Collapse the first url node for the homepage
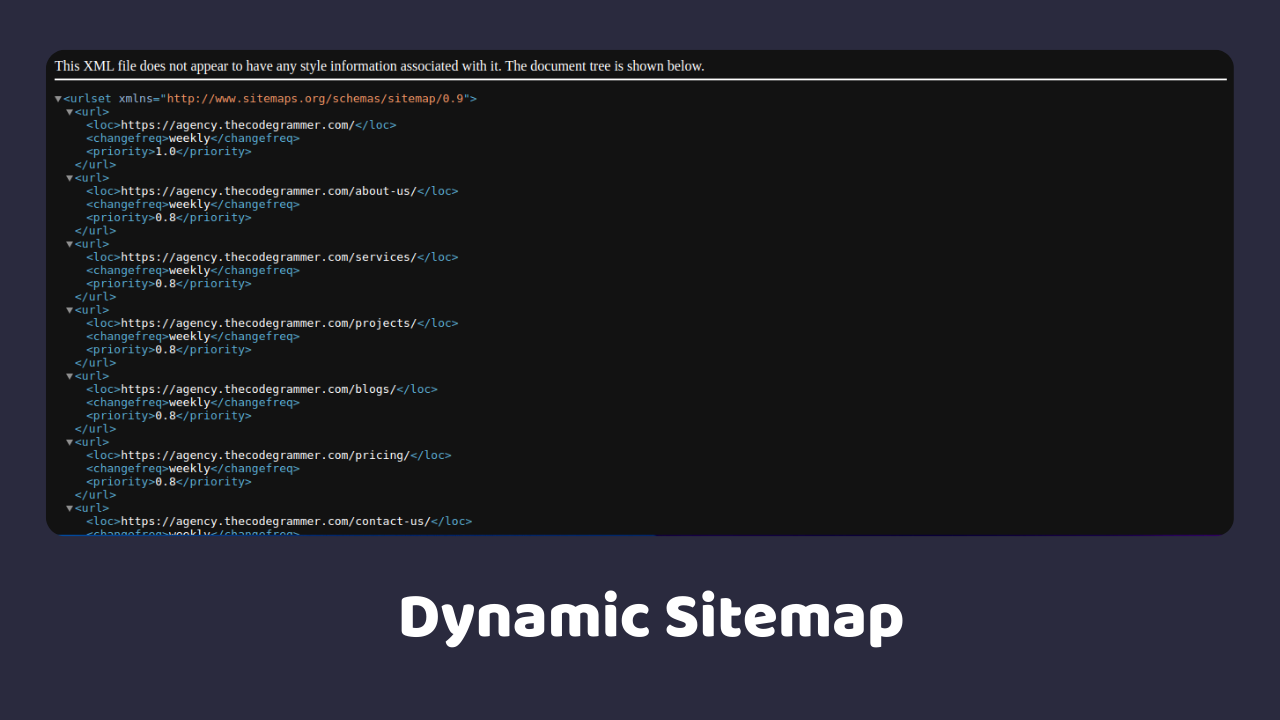The image size is (1280, 720). (x=69, y=111)
